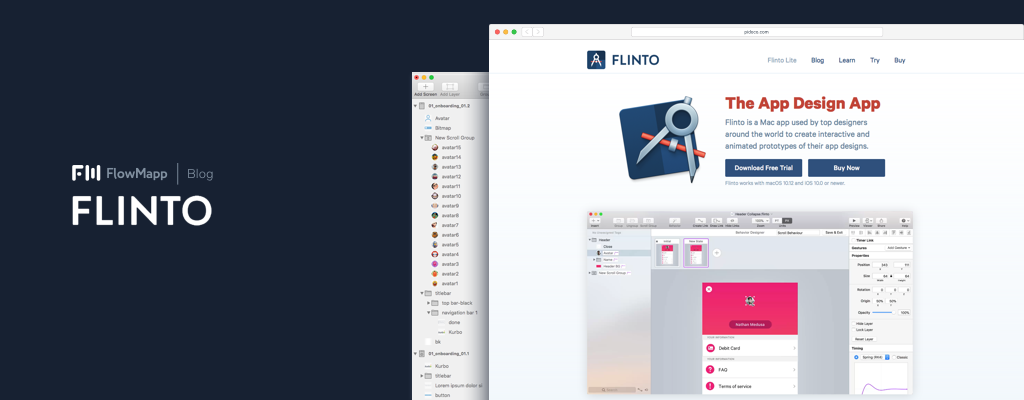1024x400 pixels.
Task: Select the New State thumbnail
Action: [696, 253]
